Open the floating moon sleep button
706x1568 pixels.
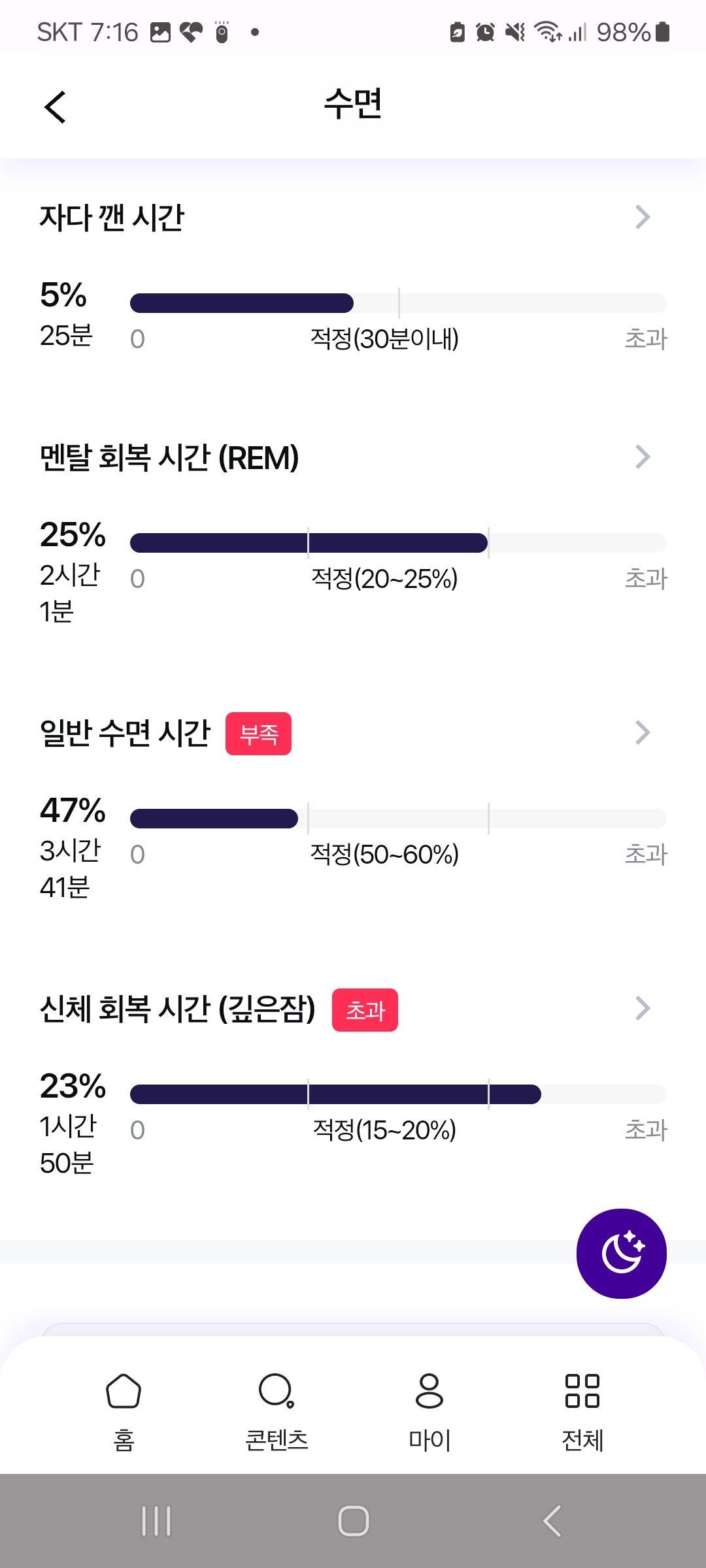621,1253
